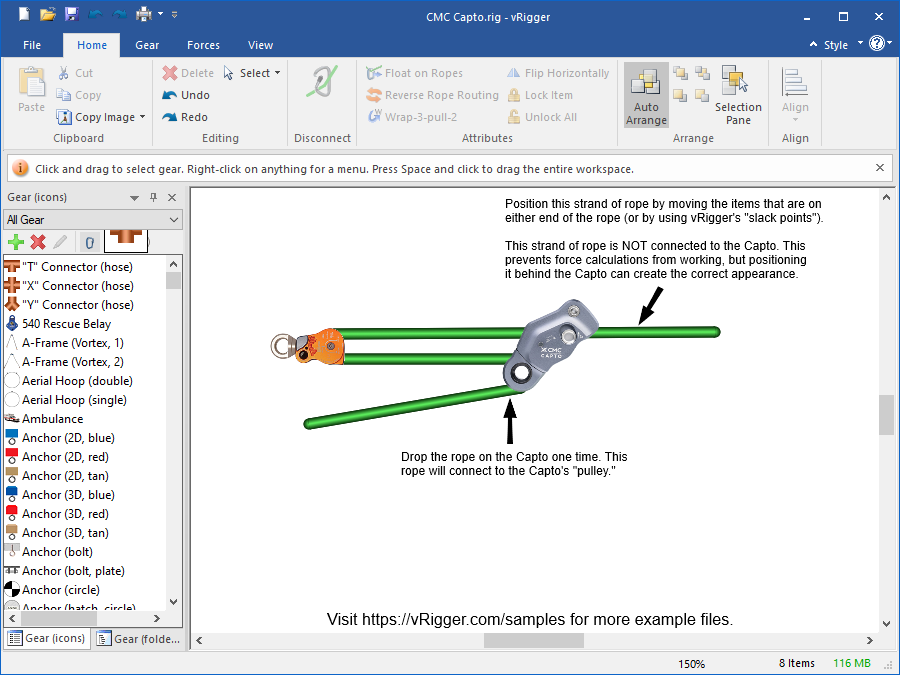Image resolution: width=900 pixels, height=675 pixels.
Task: Switch to the Forces ribbon tab
Action: pos(203,45)
